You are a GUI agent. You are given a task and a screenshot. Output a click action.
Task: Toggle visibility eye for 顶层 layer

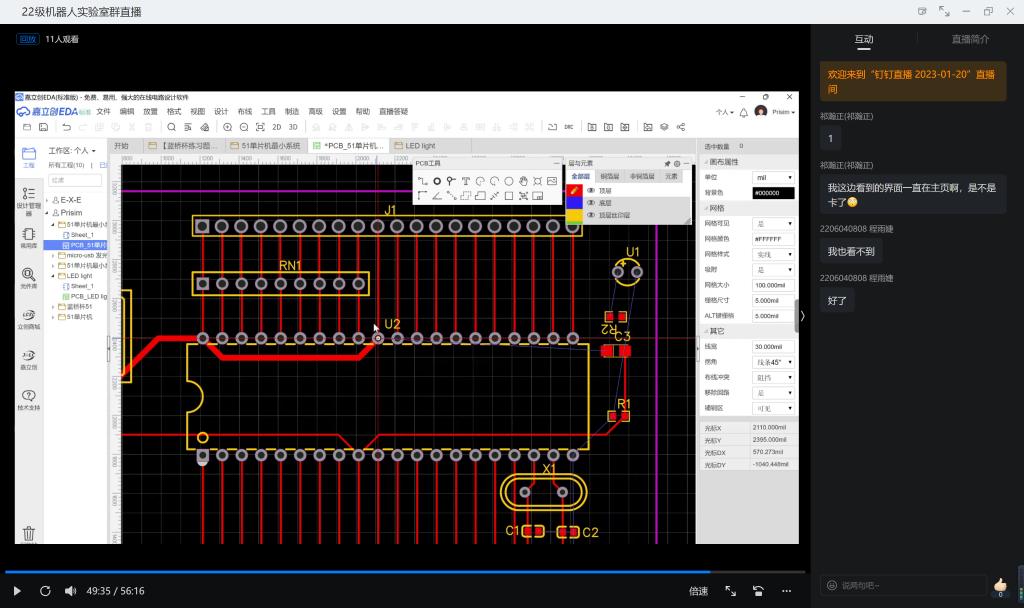(591, 190)
